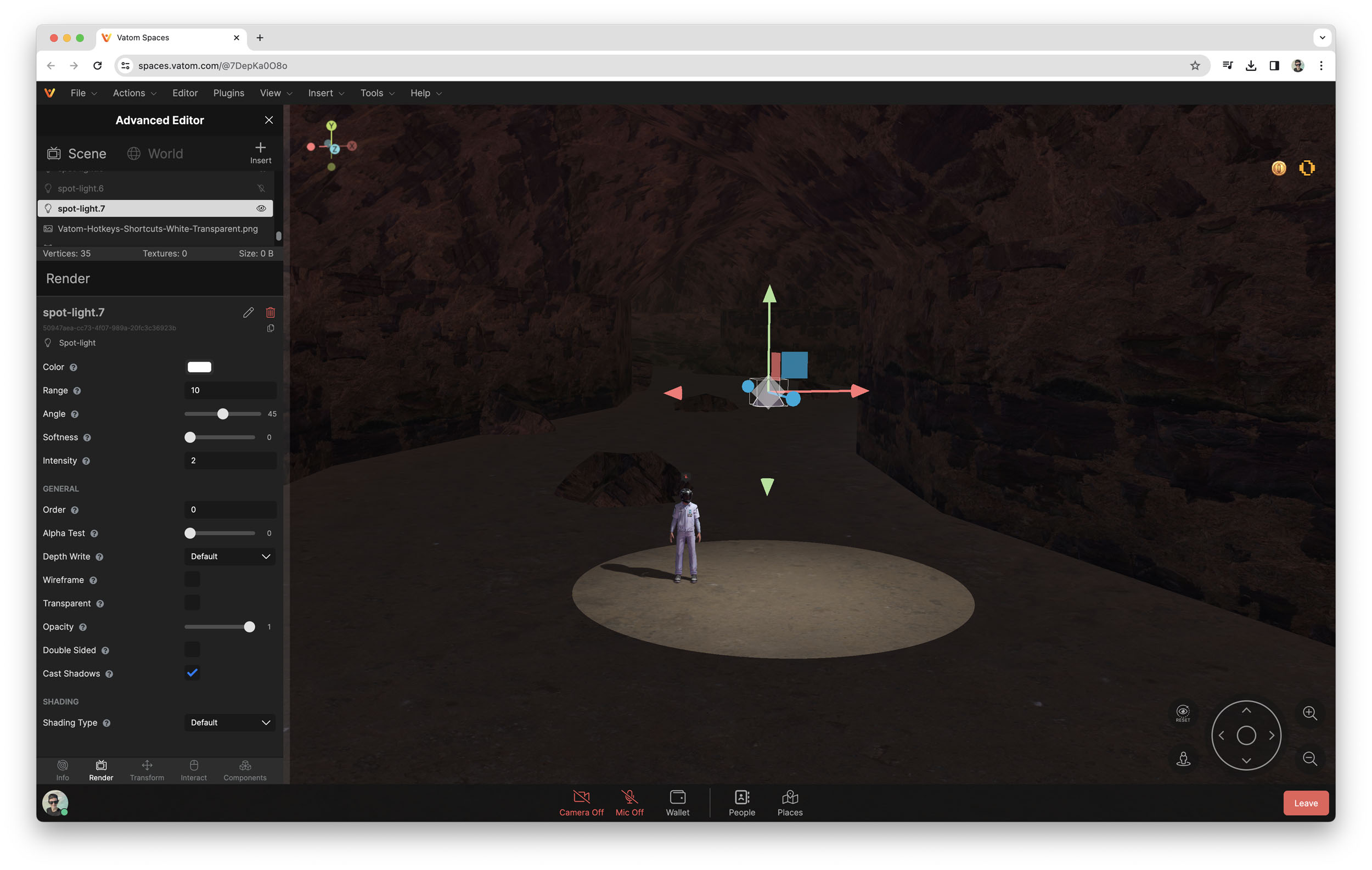This screenshot has width=1372, height=870.
Task: Switch to the Components tab
Action: (x=245, y=771)
